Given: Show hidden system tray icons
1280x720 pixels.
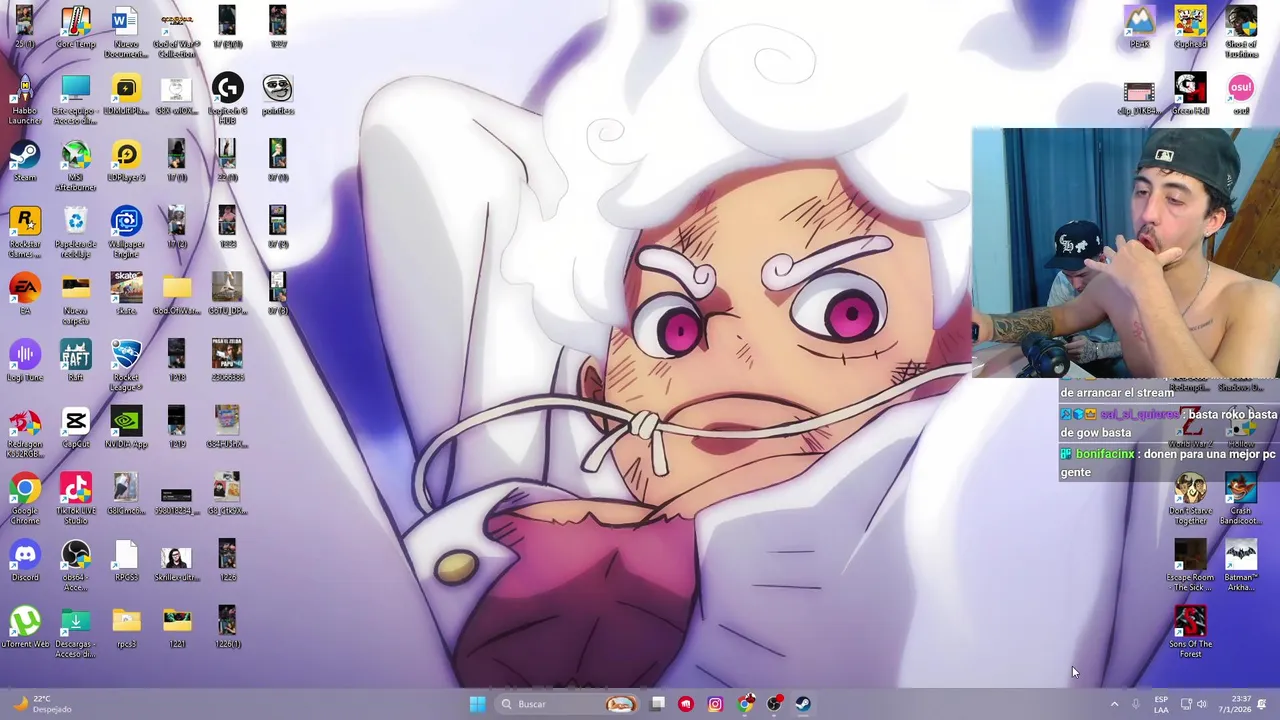Looking at the screenshot, I should tap(1114, 704).
